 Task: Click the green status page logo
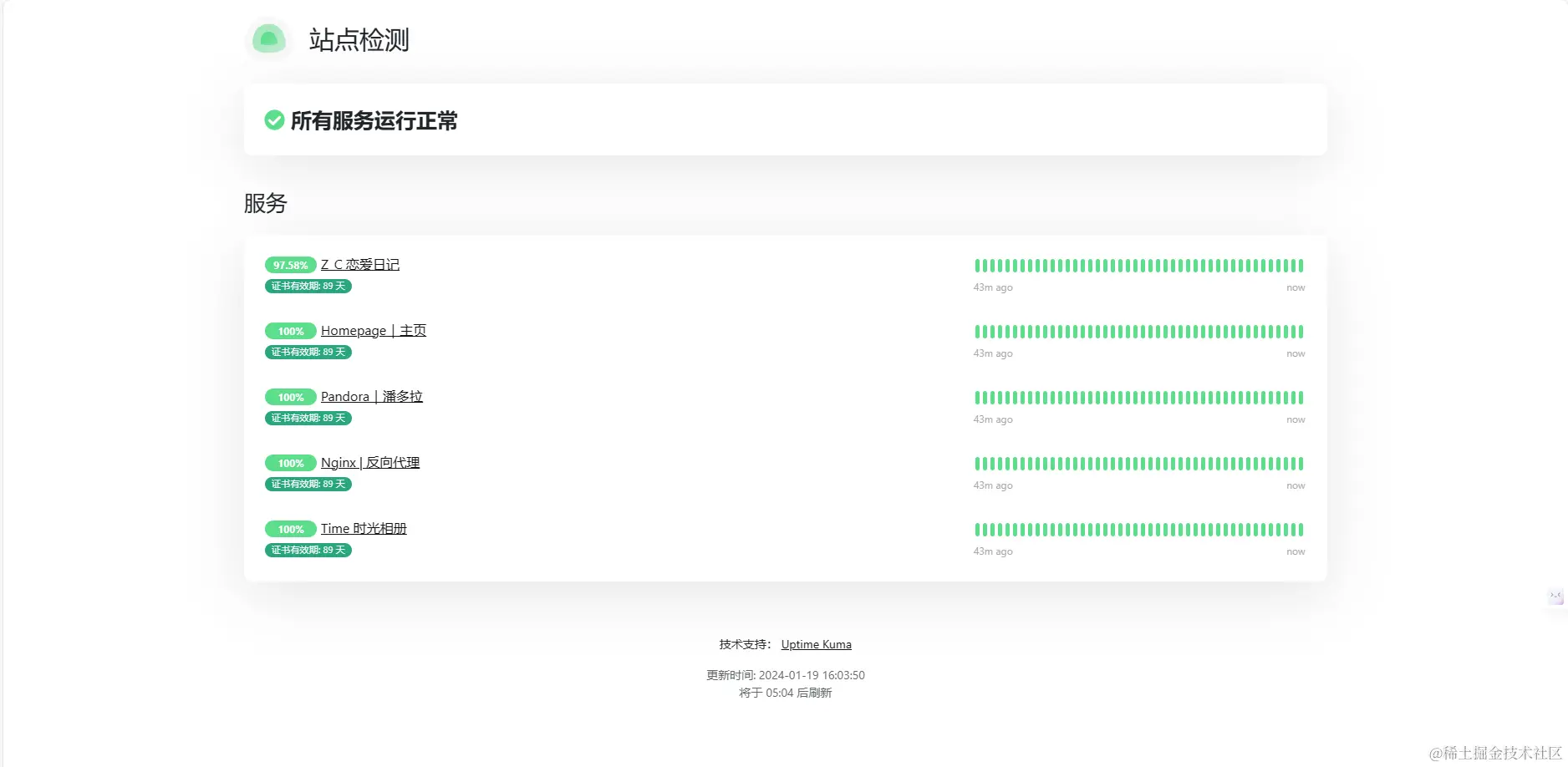tap(269, 39)
